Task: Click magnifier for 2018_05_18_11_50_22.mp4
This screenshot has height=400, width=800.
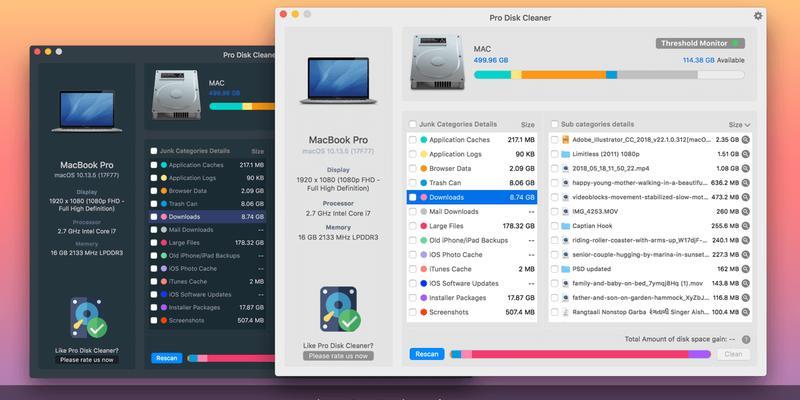Action: coord(745,168)
